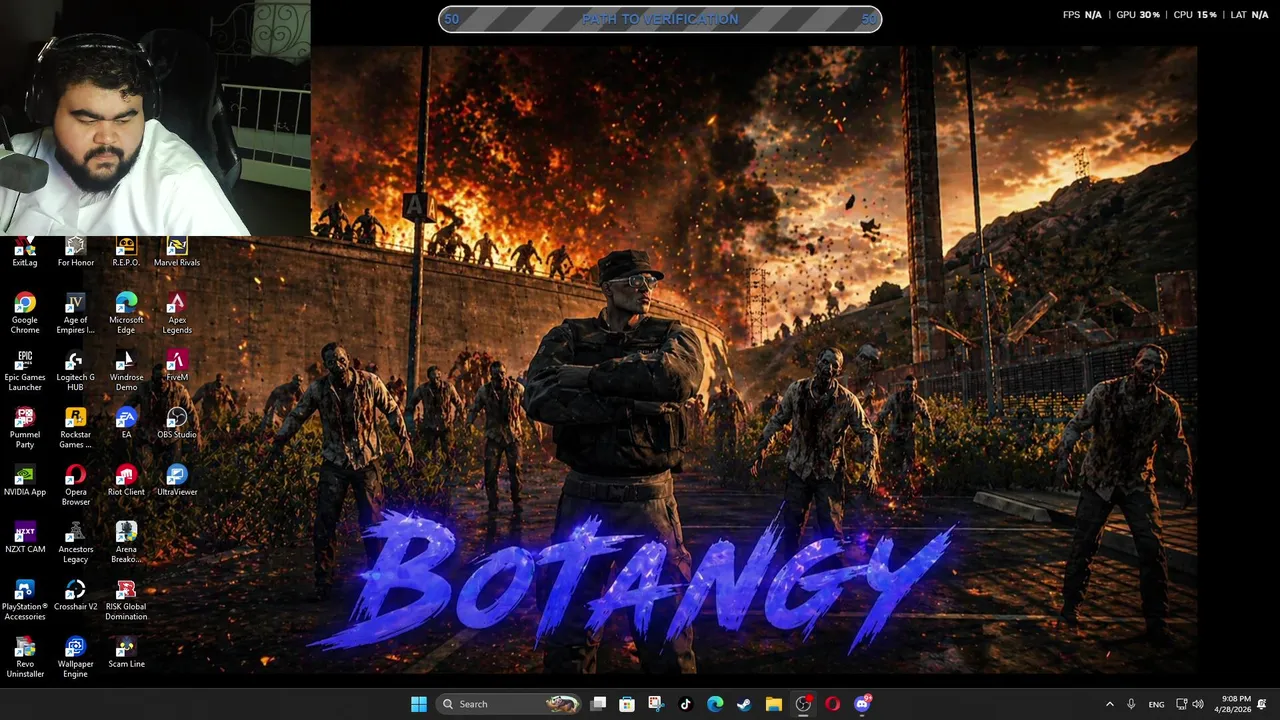
Task: Open Task View on the taskbar
Action: 598,704
